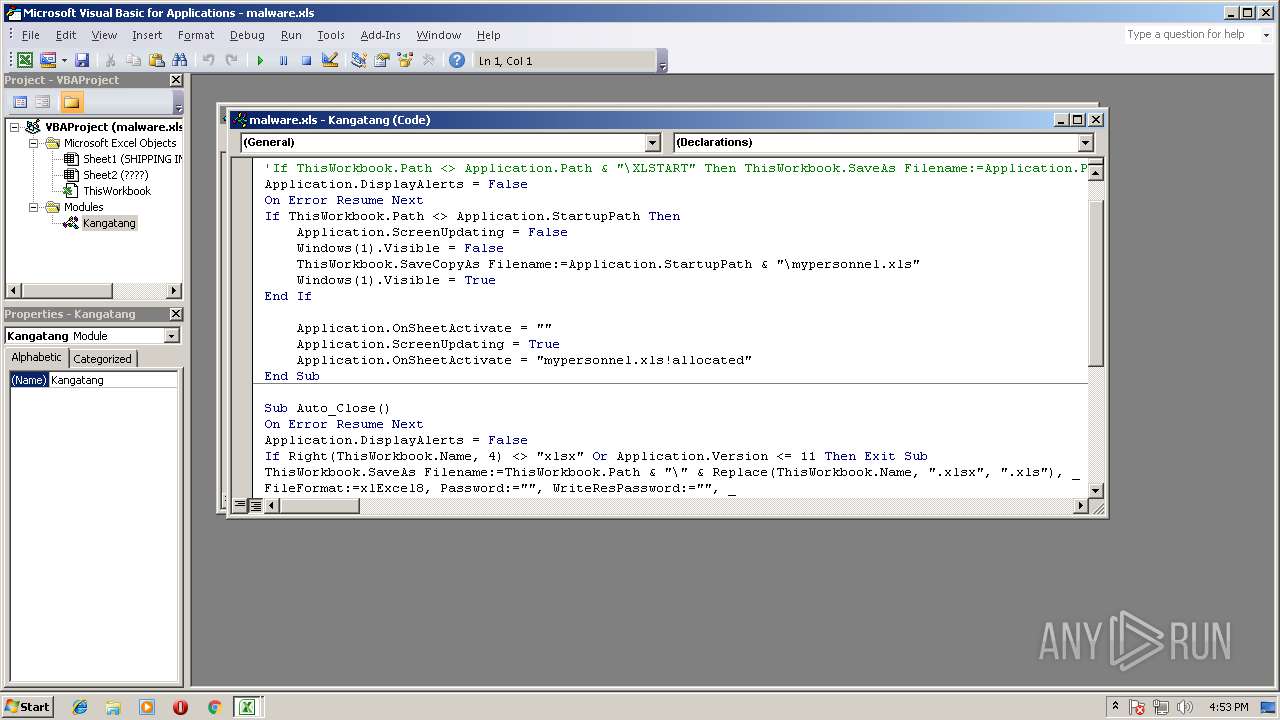The image size is (1280, 720).
Task: Open the Window menu
Action: click(439, 35)
